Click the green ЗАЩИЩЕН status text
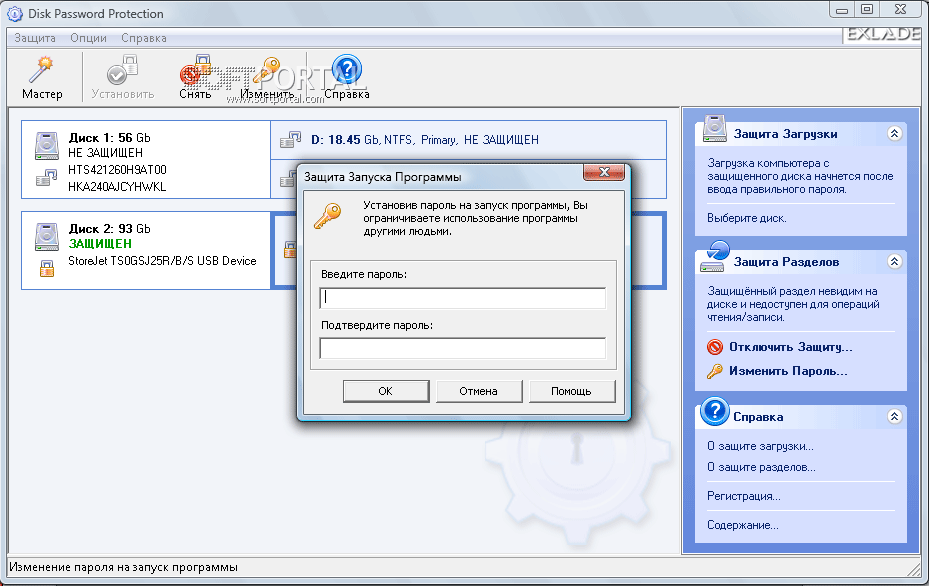Image resolution: width=929 pixels, height=586 pixels. (100, 244)
